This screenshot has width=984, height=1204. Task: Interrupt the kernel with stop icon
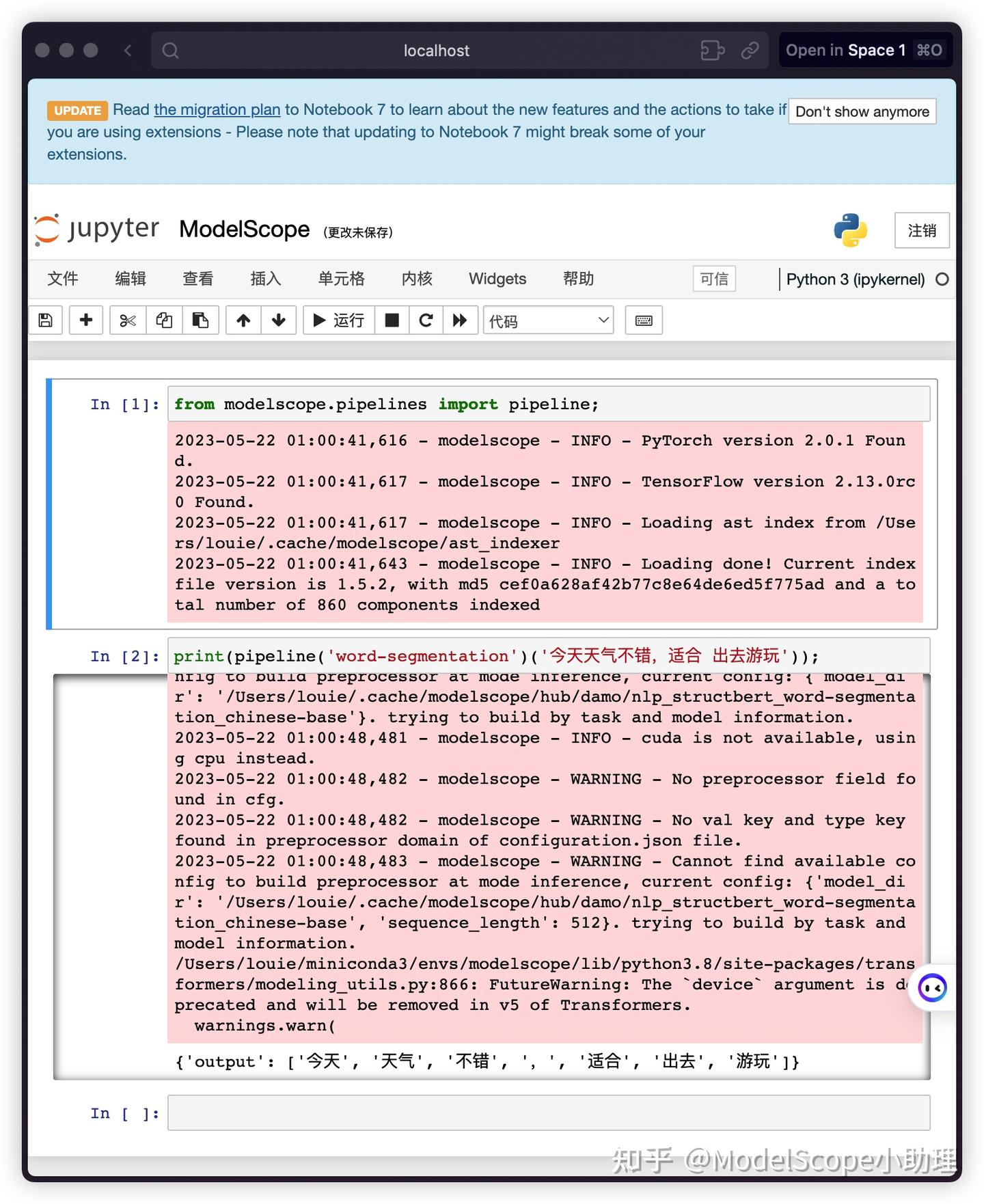(x=392, y=320)
